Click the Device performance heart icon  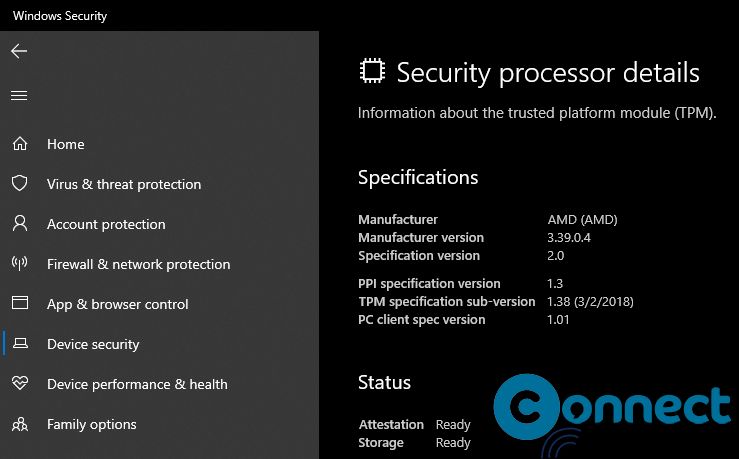20,384
